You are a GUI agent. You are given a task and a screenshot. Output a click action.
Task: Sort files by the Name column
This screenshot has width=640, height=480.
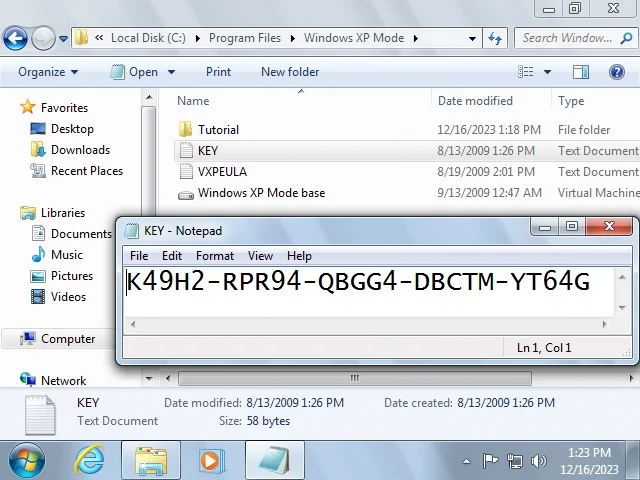click(193, 101)
